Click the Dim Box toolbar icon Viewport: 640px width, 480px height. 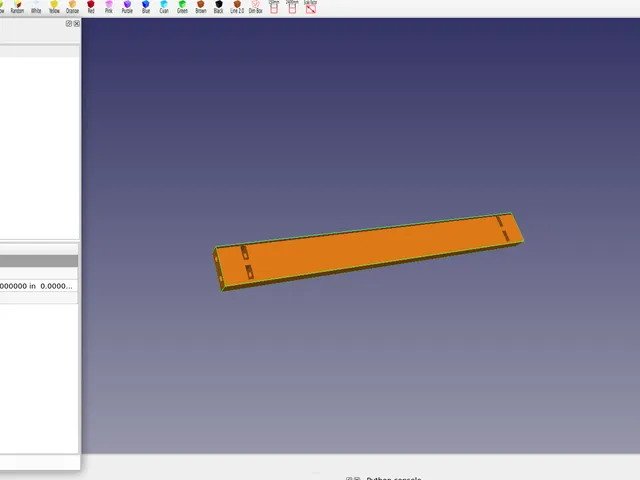(x=256, y=7)
